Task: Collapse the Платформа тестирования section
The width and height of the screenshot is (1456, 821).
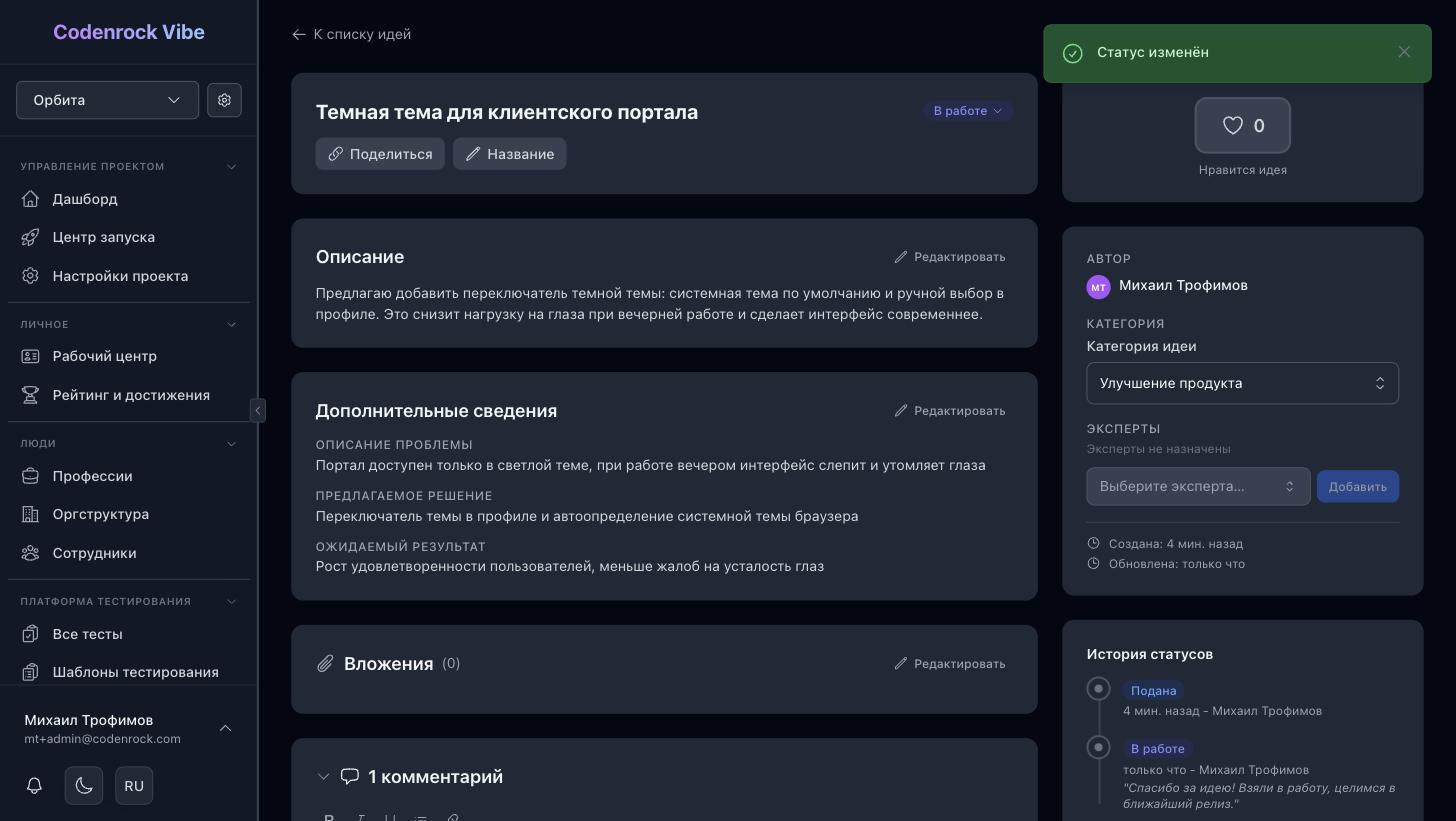Action: pyautogui.click(x=232, y=602)
